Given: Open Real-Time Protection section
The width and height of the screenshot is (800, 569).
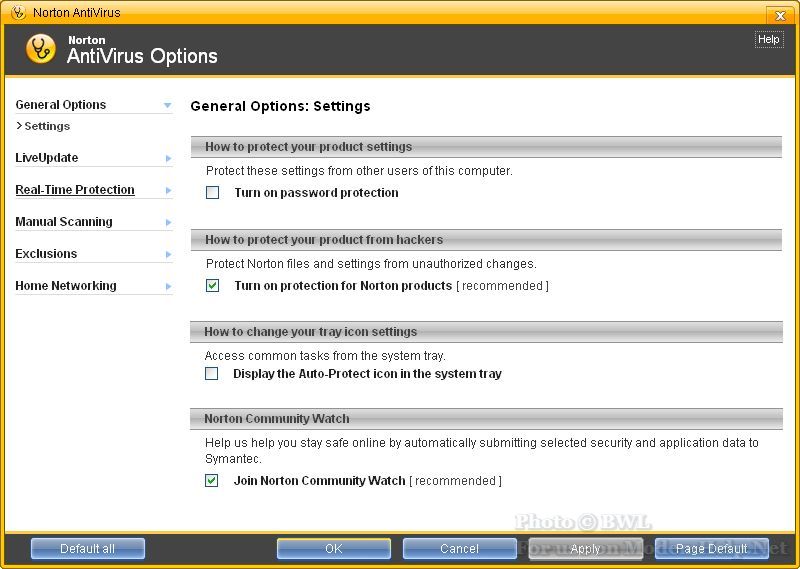Looking at the screenshot, I should pyautogui.click(x=75, y=189).
